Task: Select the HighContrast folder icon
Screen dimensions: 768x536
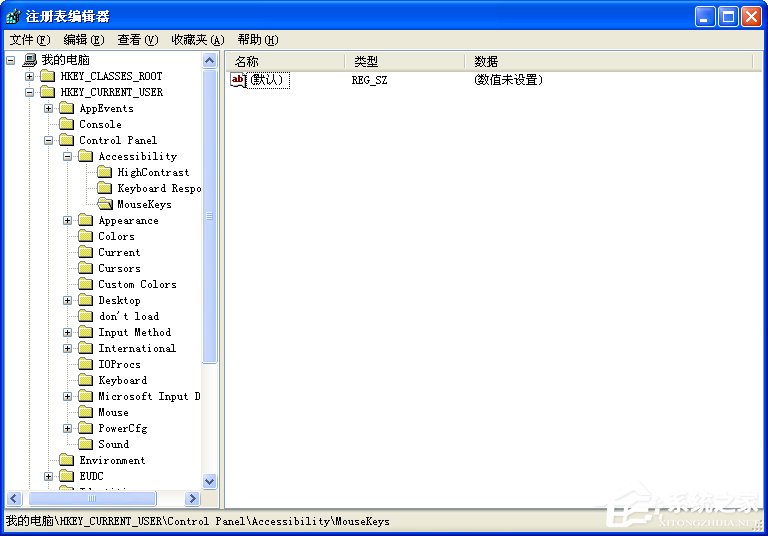Action: [x=104, y=172]
